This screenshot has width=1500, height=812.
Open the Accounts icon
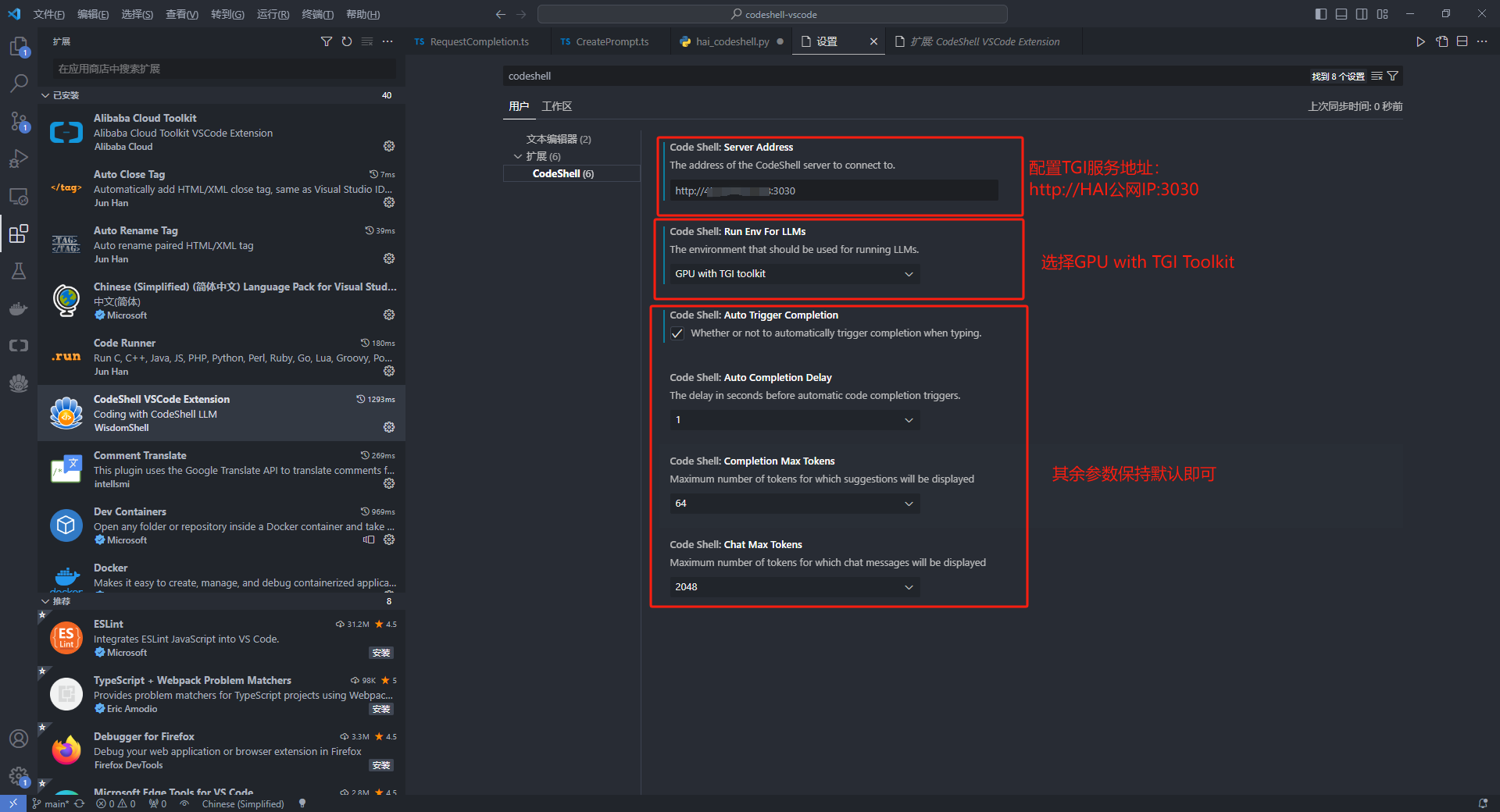click(19, 739)
